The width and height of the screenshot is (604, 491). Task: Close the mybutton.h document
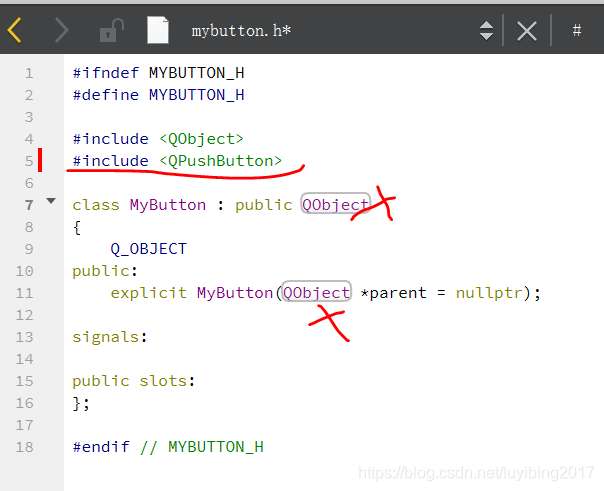(527, 31)
